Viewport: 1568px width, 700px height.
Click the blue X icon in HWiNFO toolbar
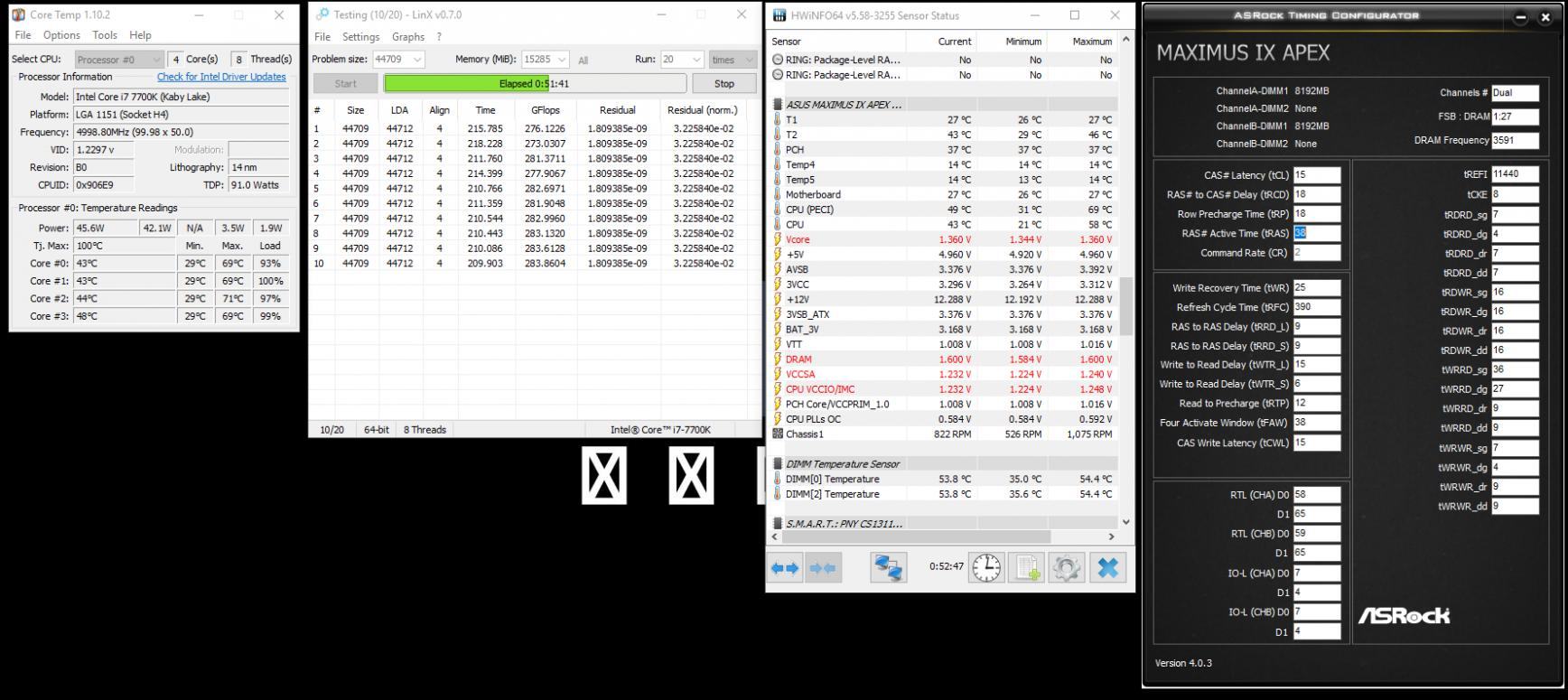(x=1108, y=567)
